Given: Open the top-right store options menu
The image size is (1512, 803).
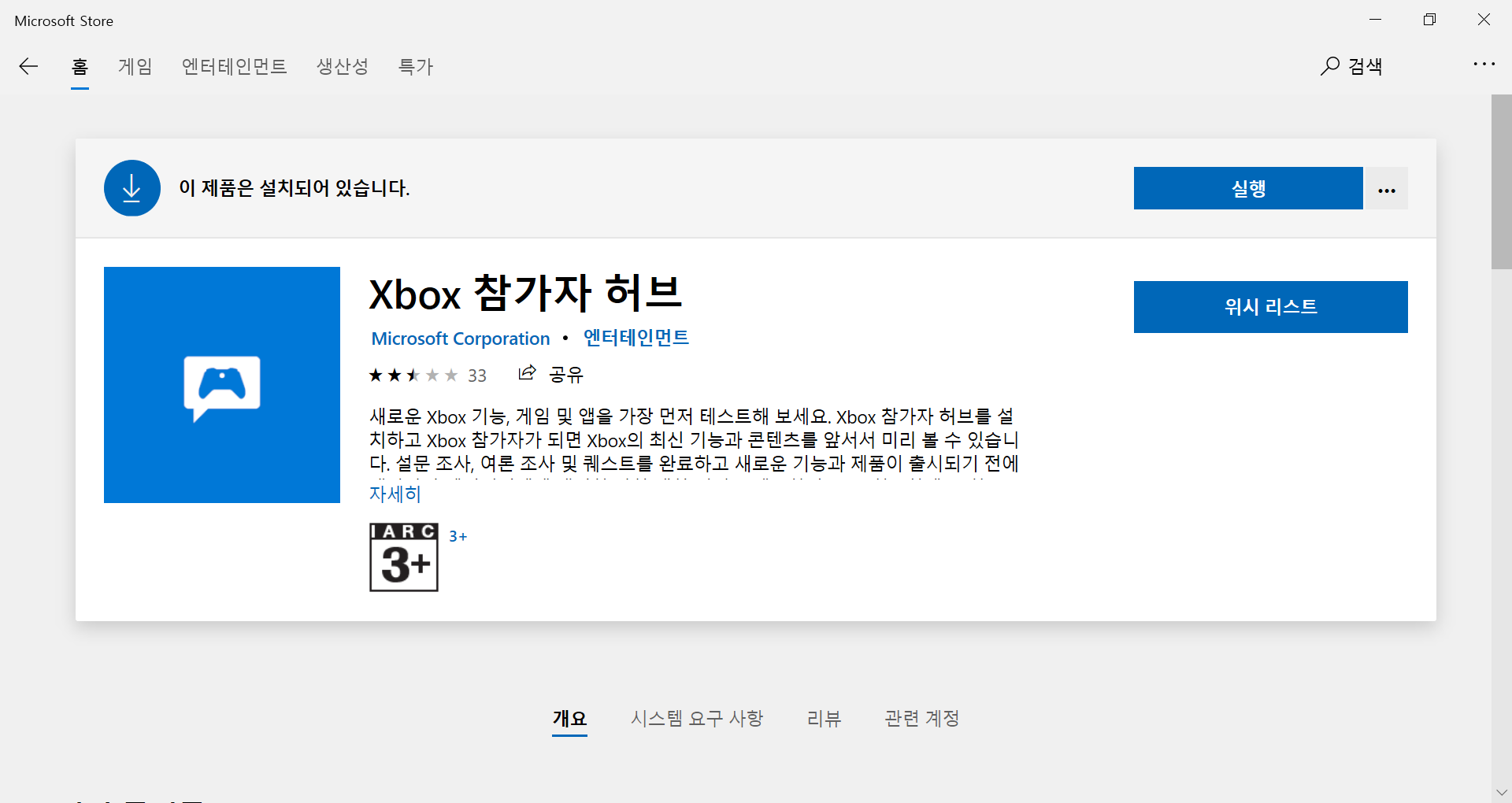Looking at the screenshot, I should coord(1484,65).
